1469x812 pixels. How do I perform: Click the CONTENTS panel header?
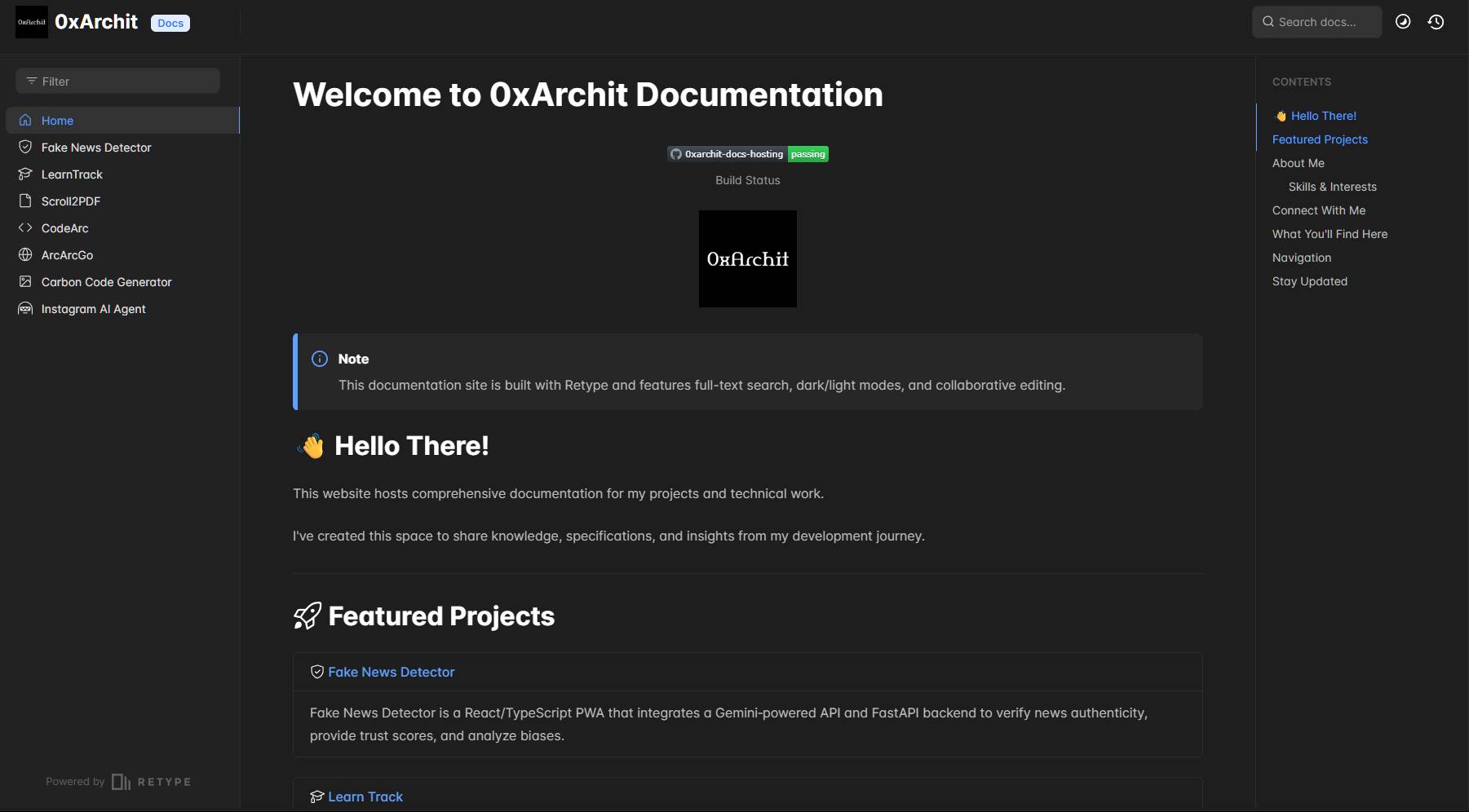coord(1302,82)
